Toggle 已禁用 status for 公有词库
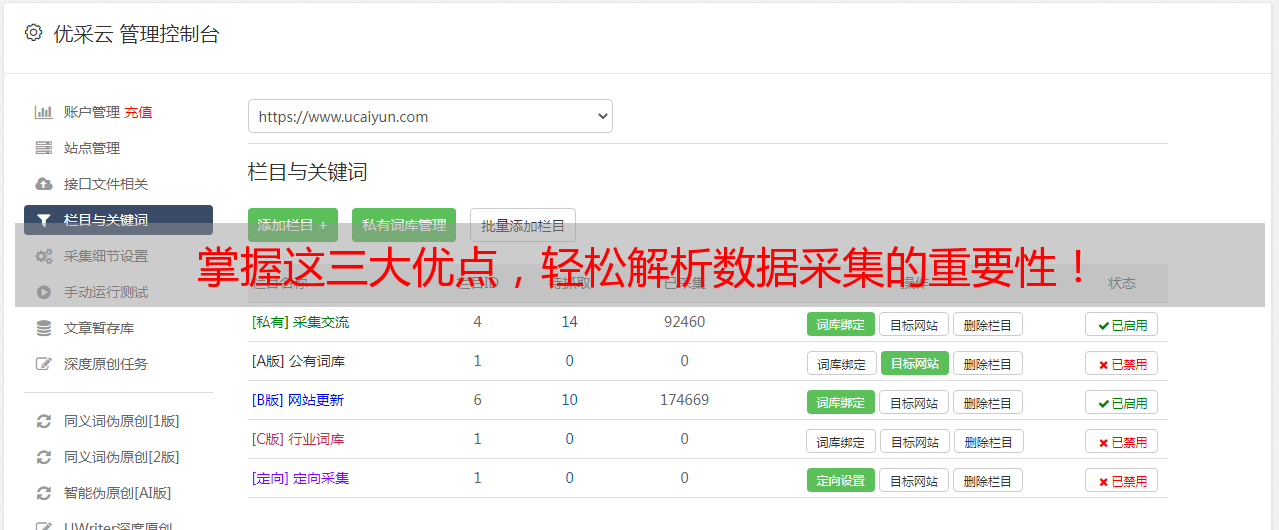This screenshot has height=530, width=1279. click(1122, 363)
